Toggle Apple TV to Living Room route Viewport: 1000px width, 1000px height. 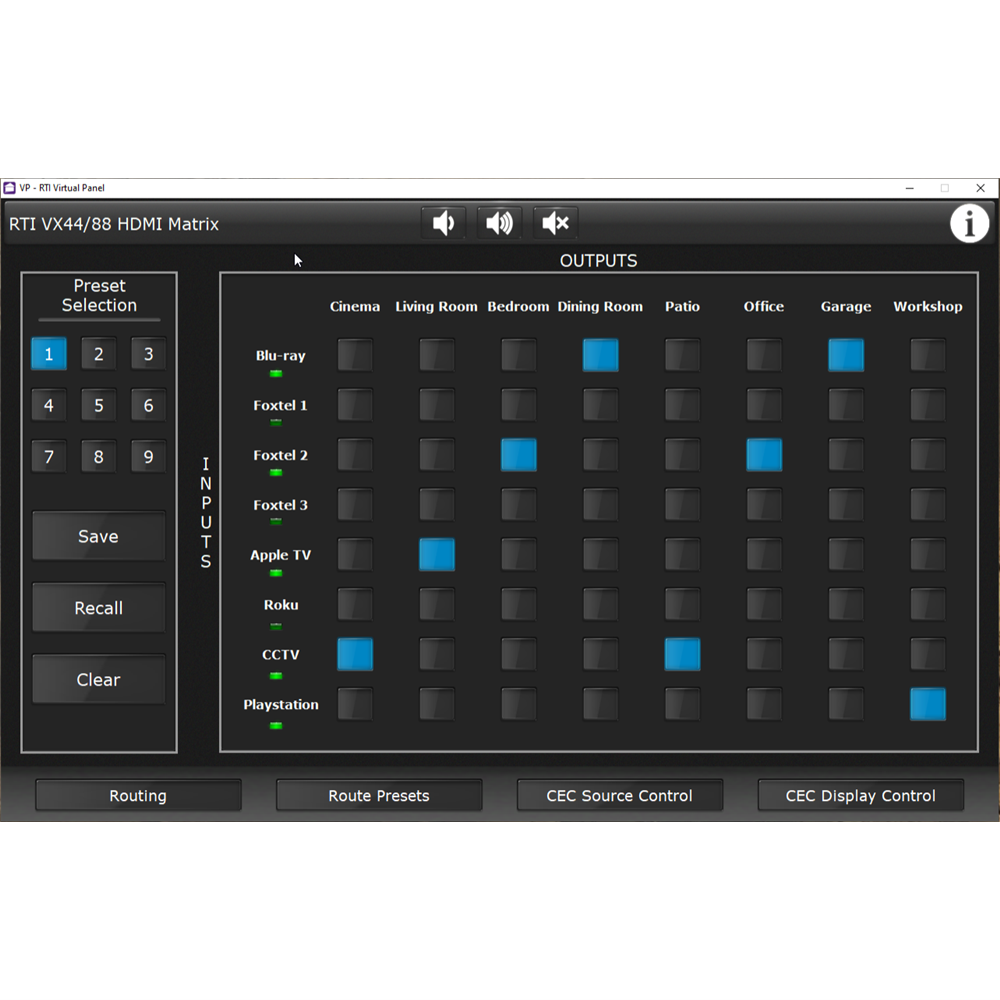[437, 555]
